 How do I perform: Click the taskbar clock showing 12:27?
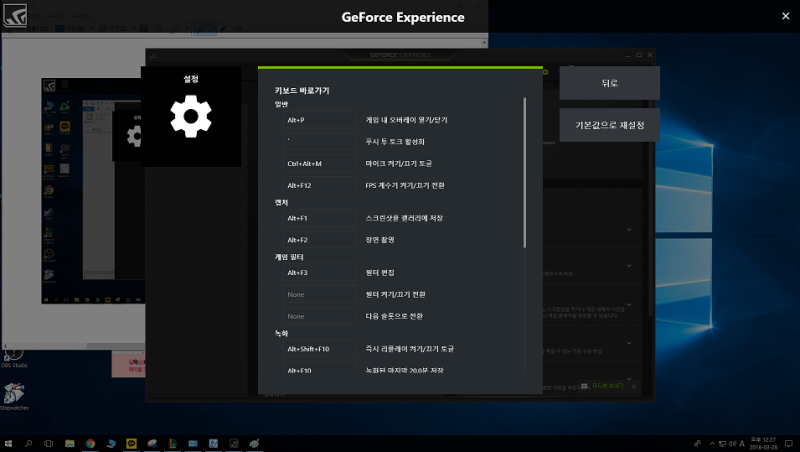(764, 443)
